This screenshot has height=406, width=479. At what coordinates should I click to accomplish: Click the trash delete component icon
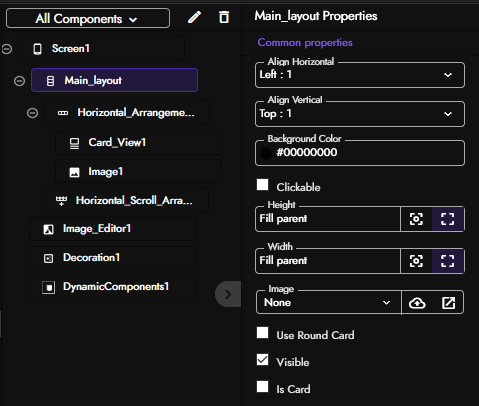pos(224,17)
